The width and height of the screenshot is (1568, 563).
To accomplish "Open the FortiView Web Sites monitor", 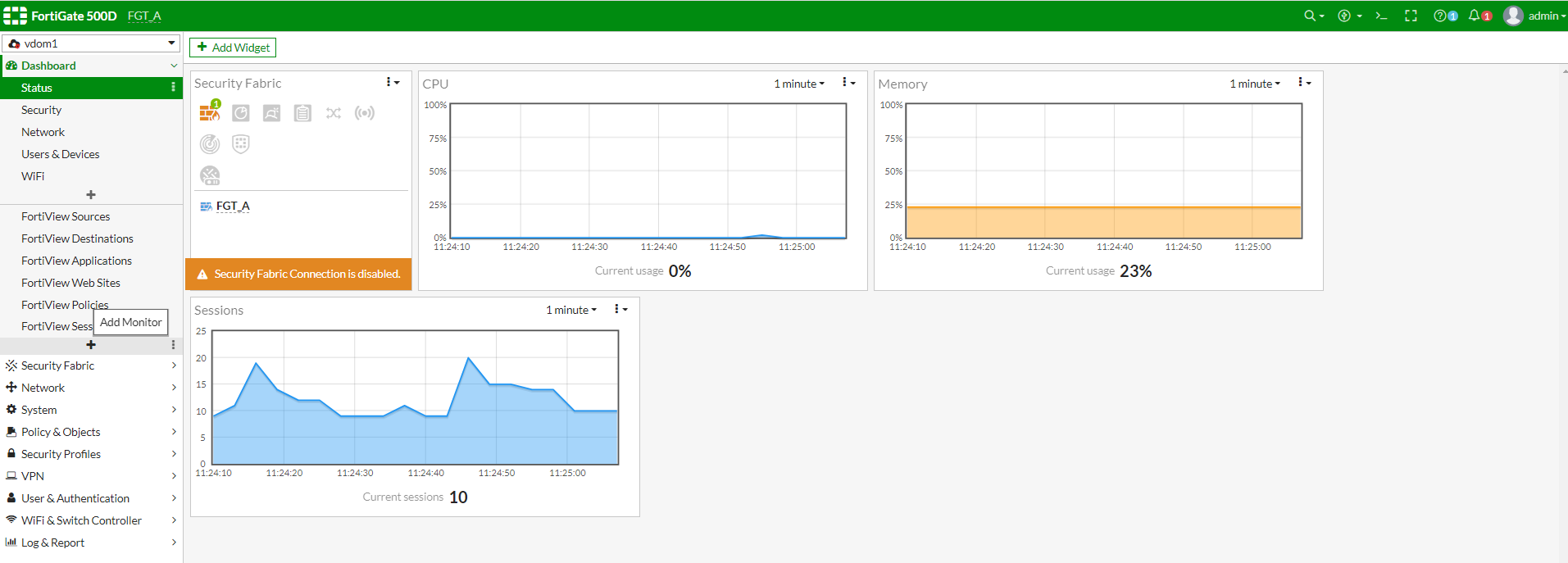I will coord(70,283).
